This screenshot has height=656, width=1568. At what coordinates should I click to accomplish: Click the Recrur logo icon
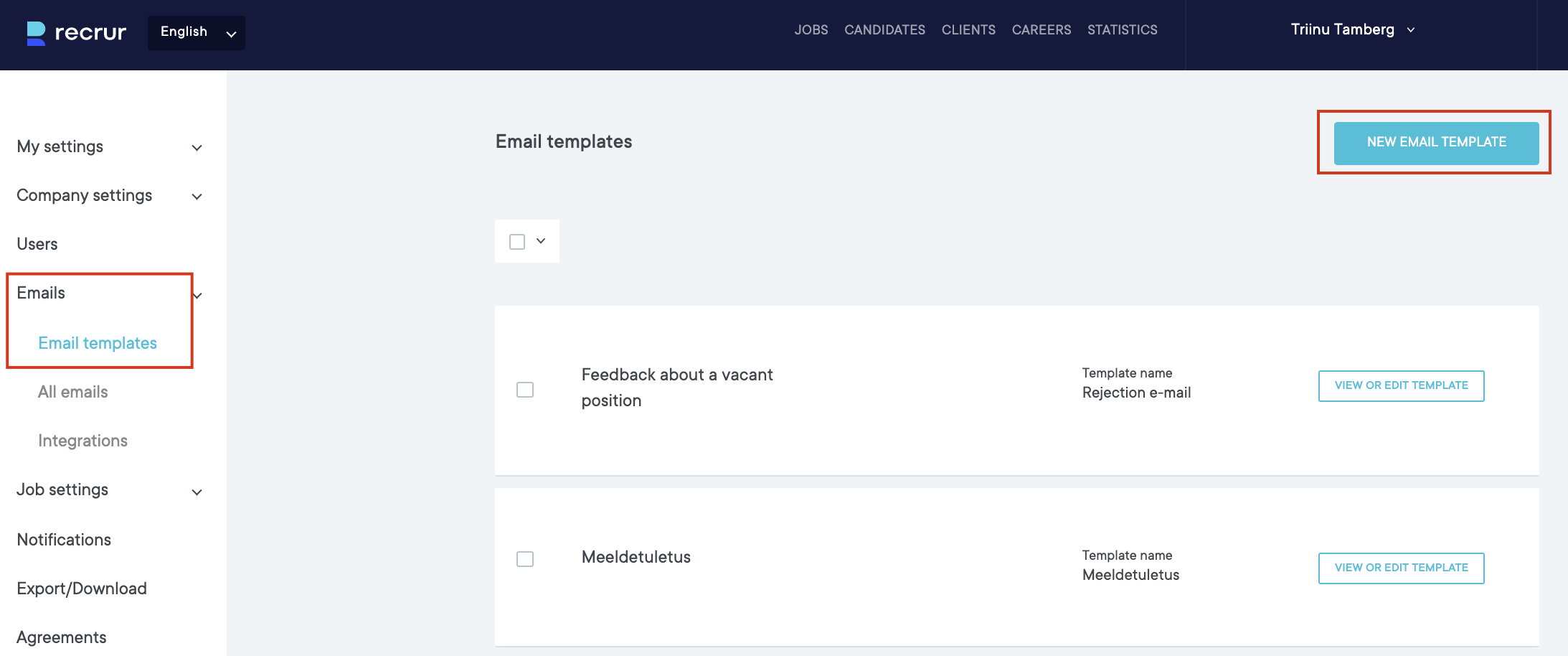[x=36, y=33]
